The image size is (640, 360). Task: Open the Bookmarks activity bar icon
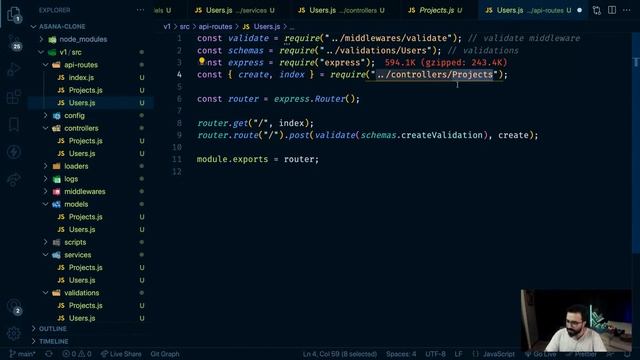(14, 124)
